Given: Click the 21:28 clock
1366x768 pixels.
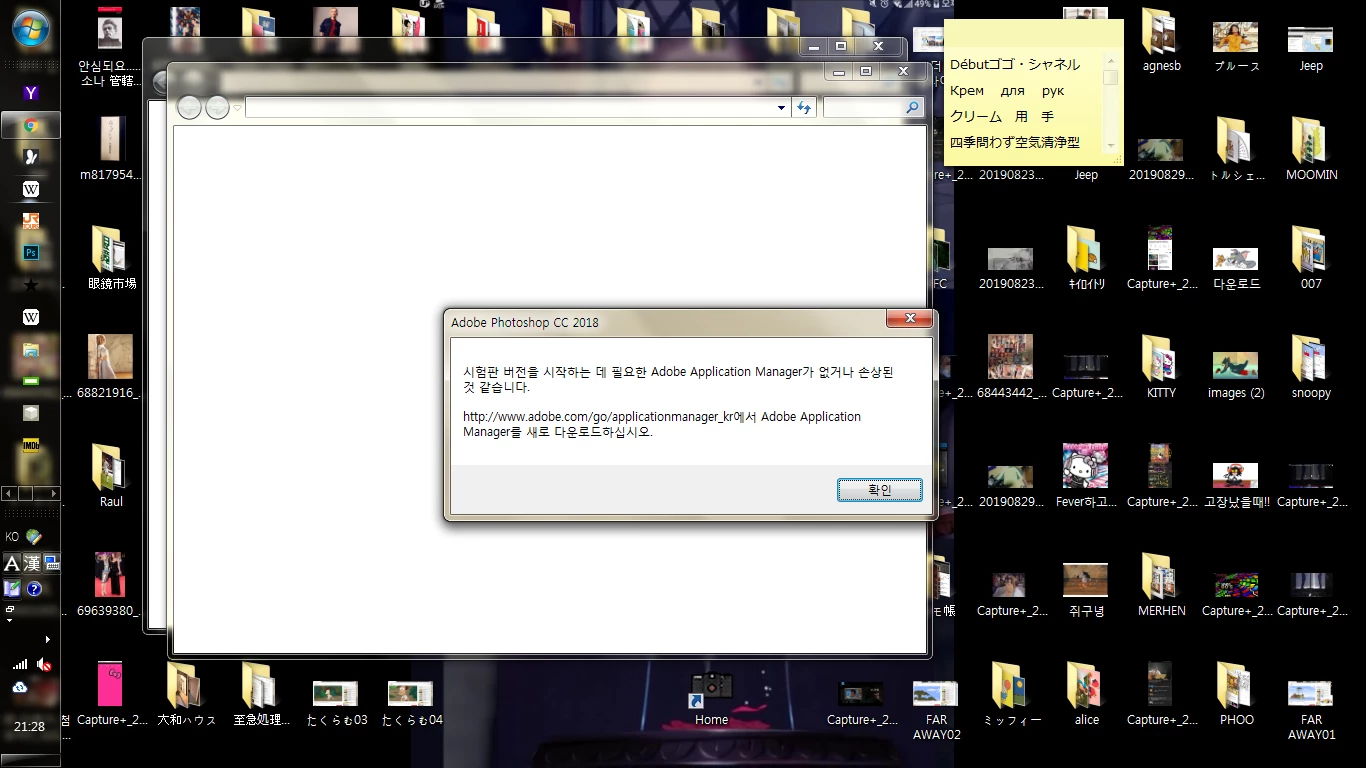Looking at the screenshot, I should tap(30, 726).
